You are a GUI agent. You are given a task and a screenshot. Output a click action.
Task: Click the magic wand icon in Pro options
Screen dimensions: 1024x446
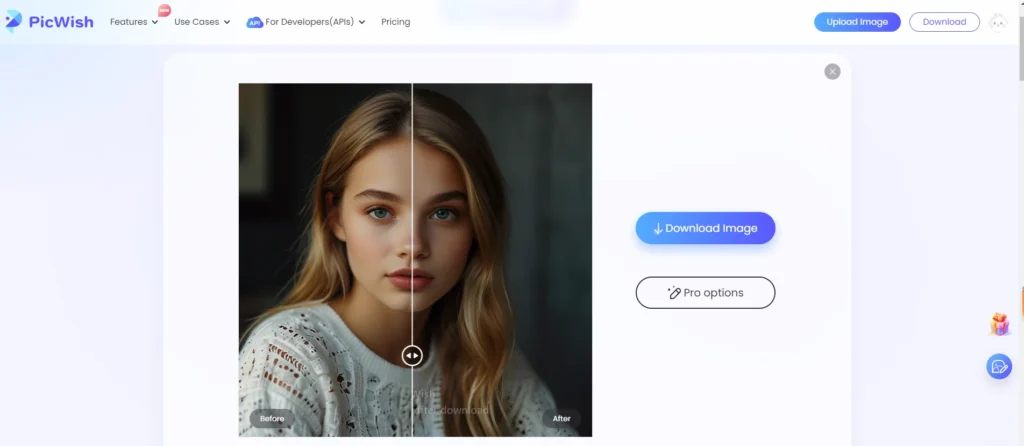pyautogui.click(x=673, y=293)
